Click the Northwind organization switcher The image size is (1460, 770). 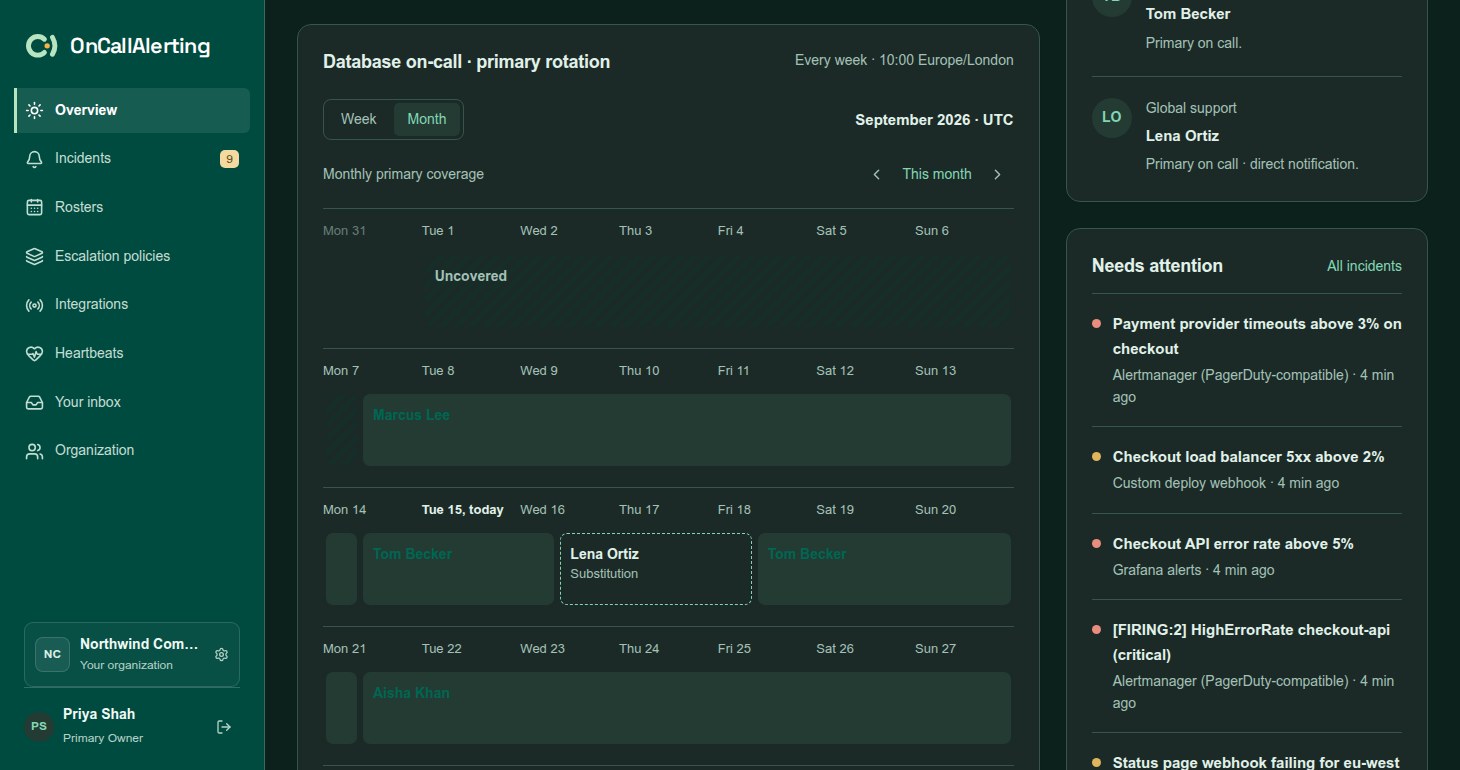(x=132, y=655)
